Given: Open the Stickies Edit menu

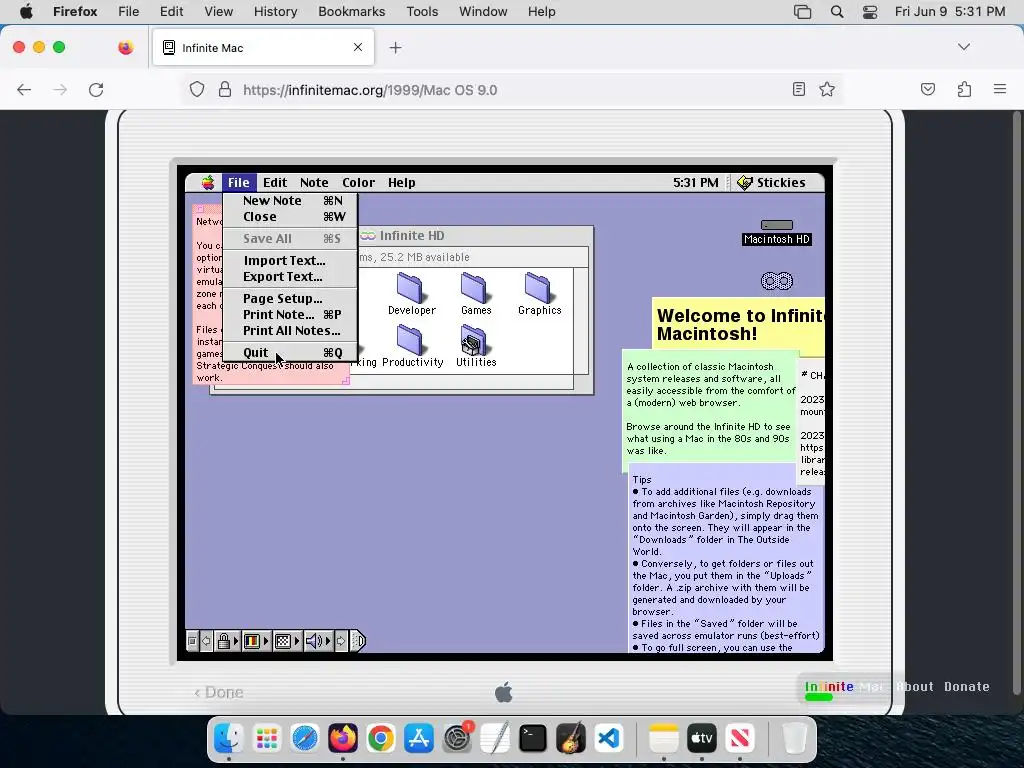Looking at the screenshot, I should click(x=275, y=183).
